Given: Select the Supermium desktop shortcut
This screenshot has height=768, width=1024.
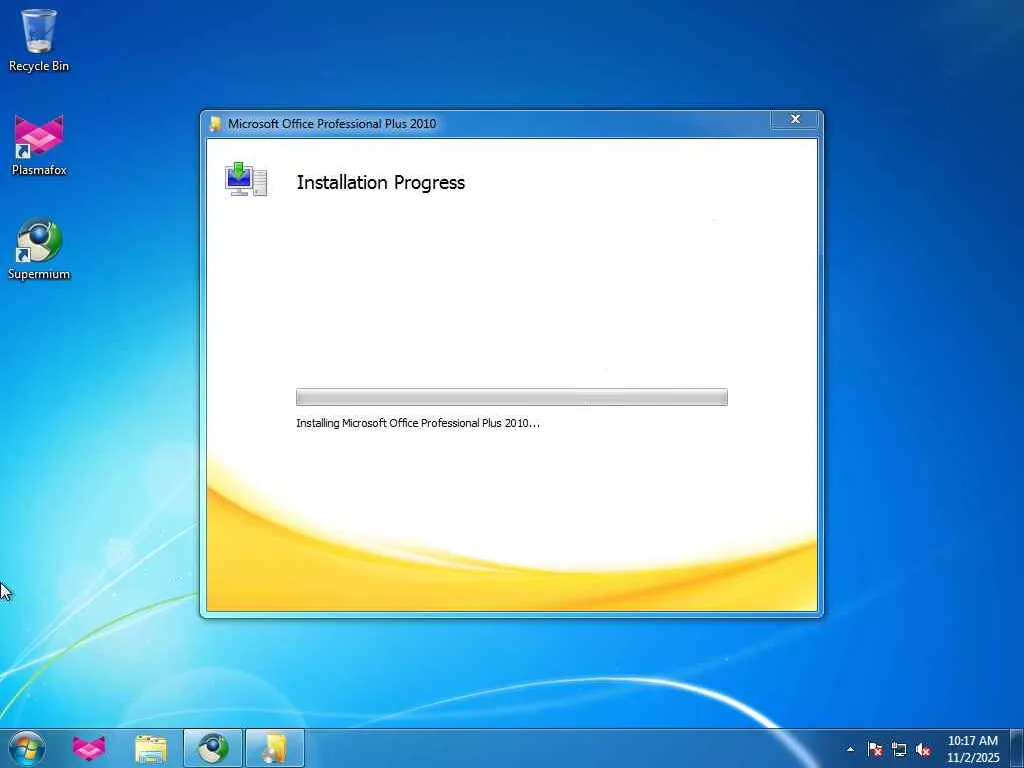Looking at the screenshot, I should coord(39,249).
